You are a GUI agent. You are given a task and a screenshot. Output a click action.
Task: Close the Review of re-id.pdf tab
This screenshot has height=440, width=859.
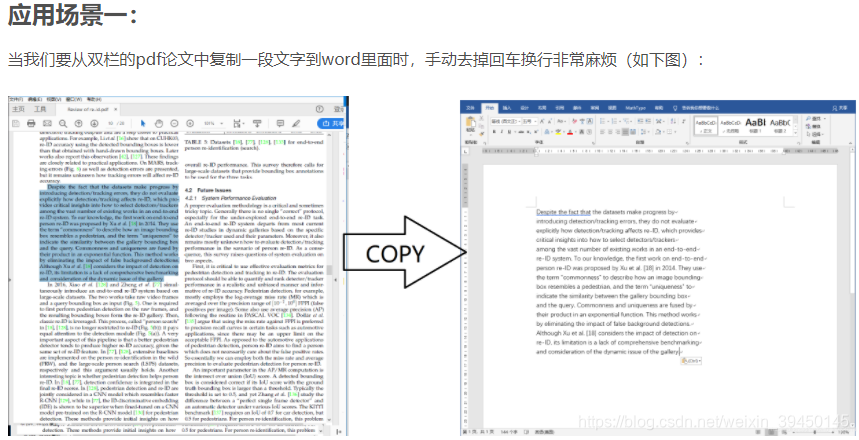(116, 109)
